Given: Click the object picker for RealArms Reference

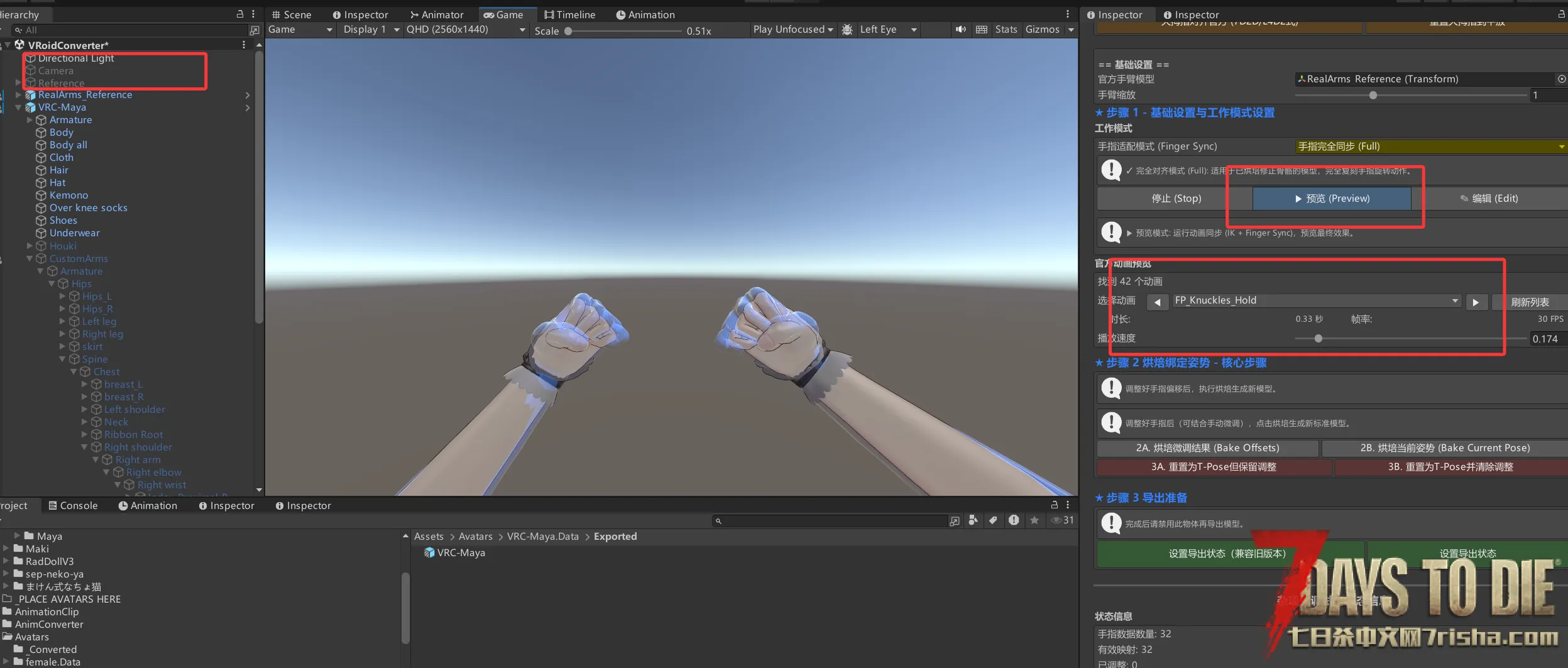Looking at the screenshot, I should [1561, 79].
